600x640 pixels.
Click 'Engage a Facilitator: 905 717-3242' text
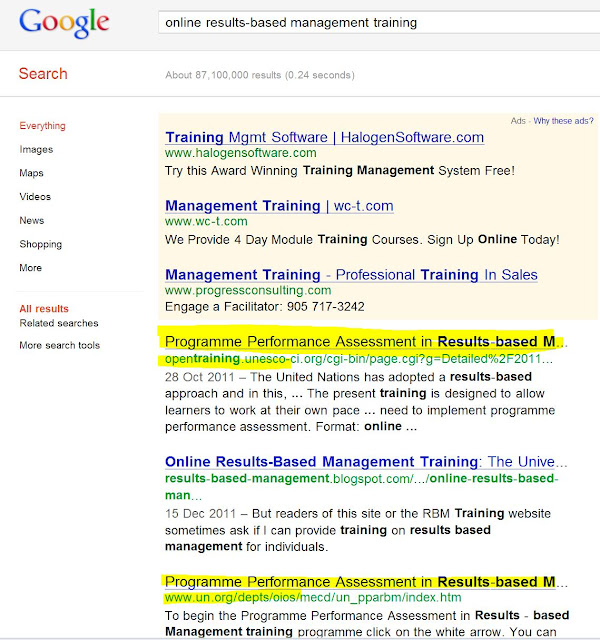click(264, 307)
